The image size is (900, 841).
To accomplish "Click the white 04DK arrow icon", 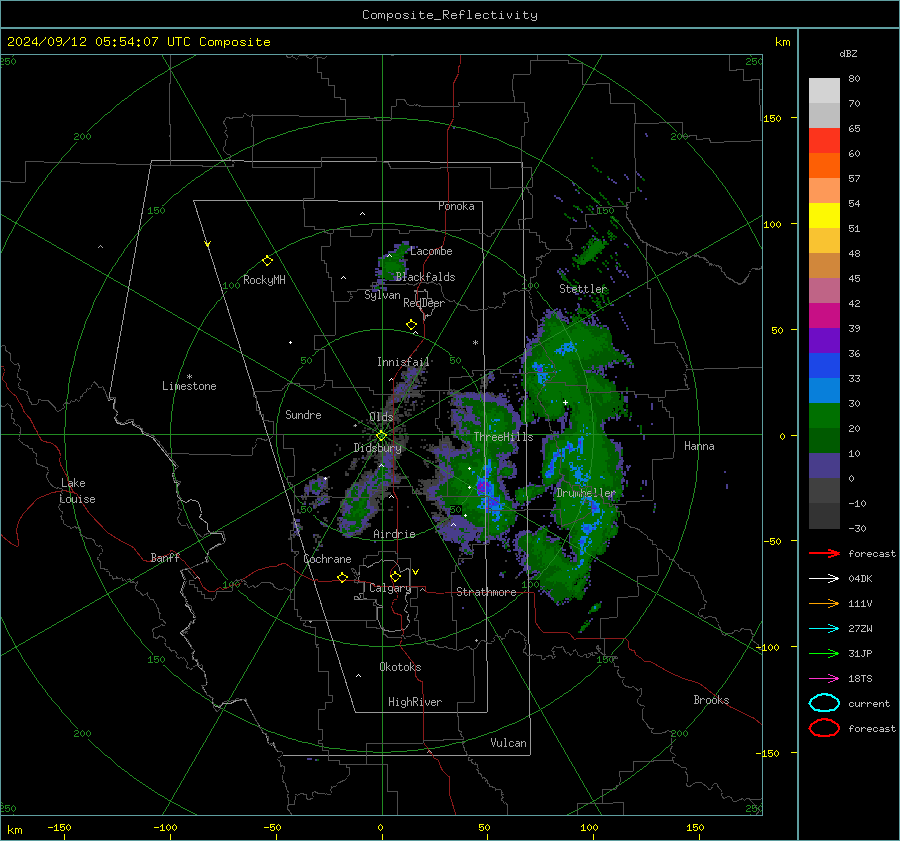I will (x=824, y=579).
